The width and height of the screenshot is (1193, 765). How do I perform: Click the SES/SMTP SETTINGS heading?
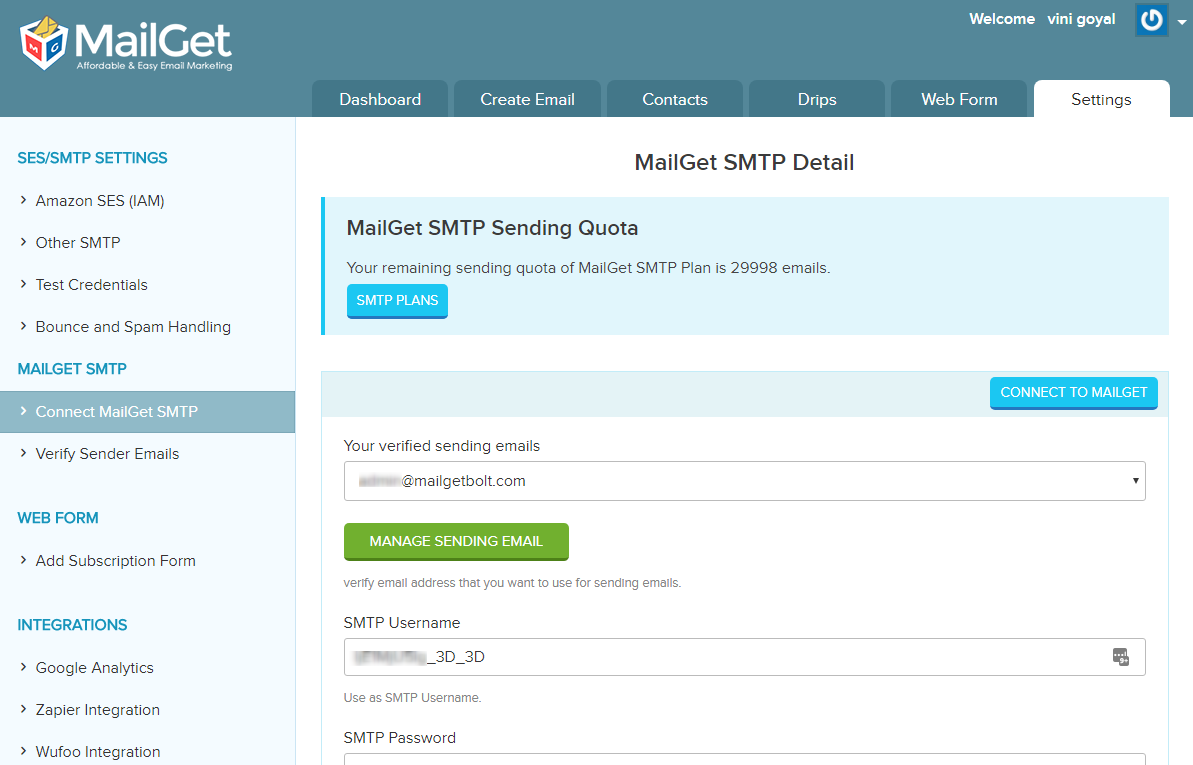(x=92, y=158)
